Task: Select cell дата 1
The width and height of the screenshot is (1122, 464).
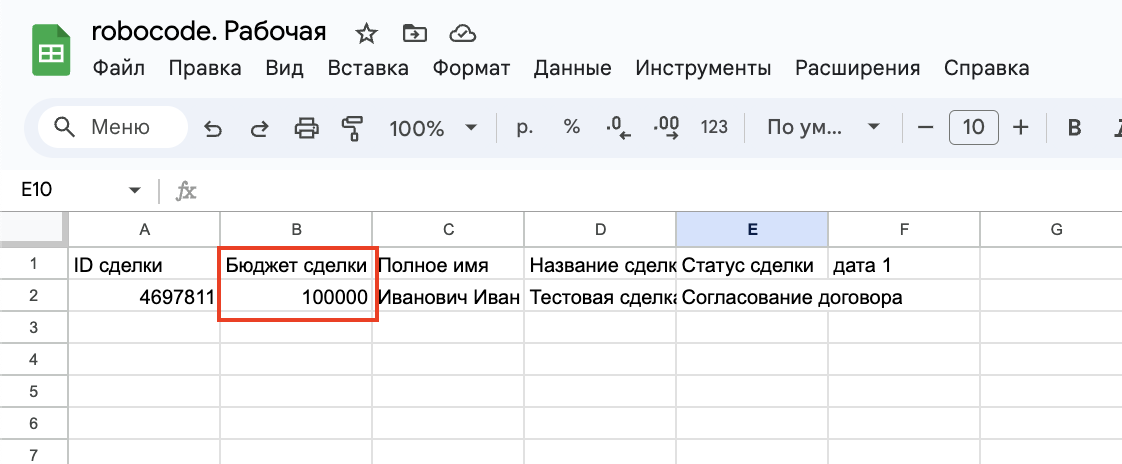Action: tap(904, 264)
